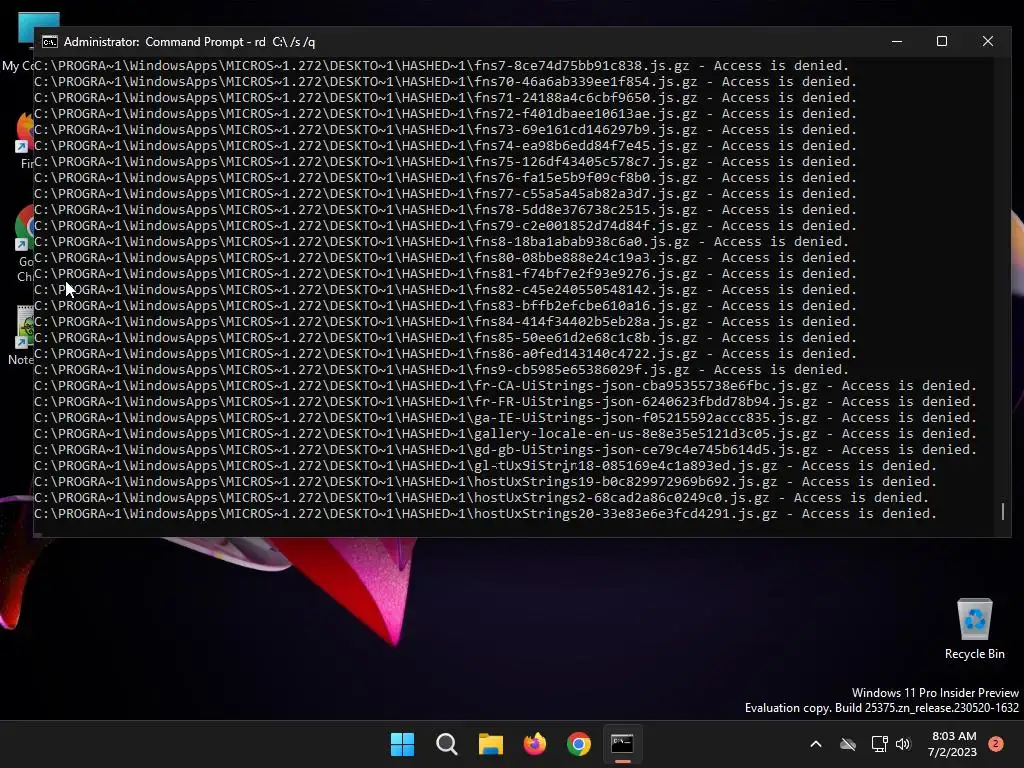Image resolution: width=1024 pixels, height=768 pixels.
Task: Open the notification badge showing 2
Action: tap(996, 744)
